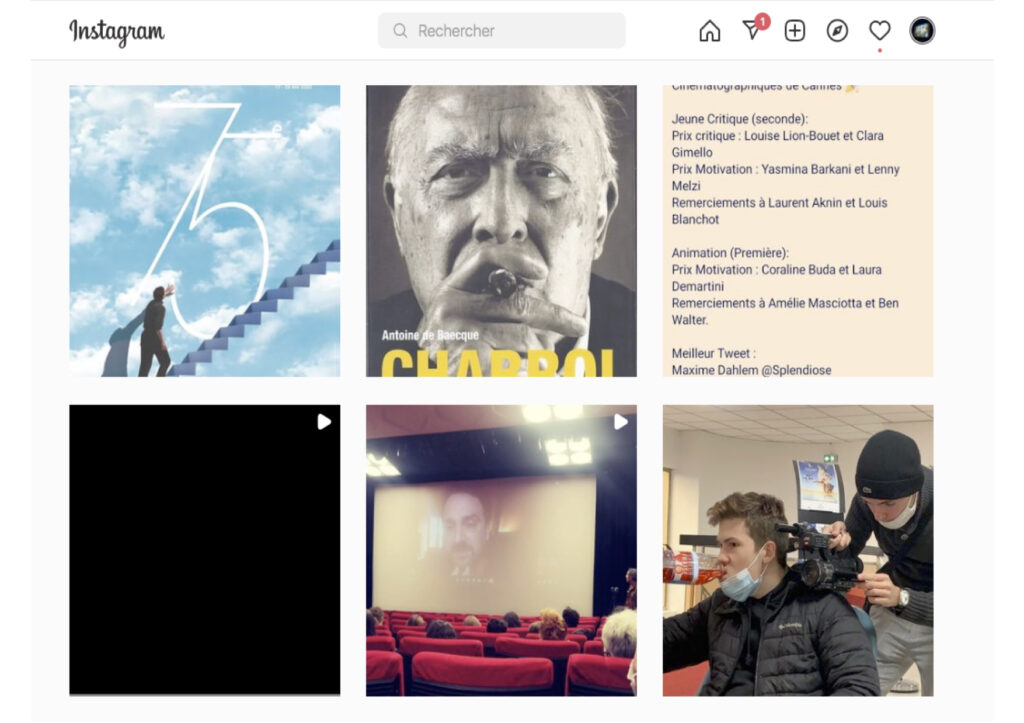Open the cinema screening room video post
The width and height of the screenshot is (1024, 723).
pyautogui.click(x=501, y=550)
